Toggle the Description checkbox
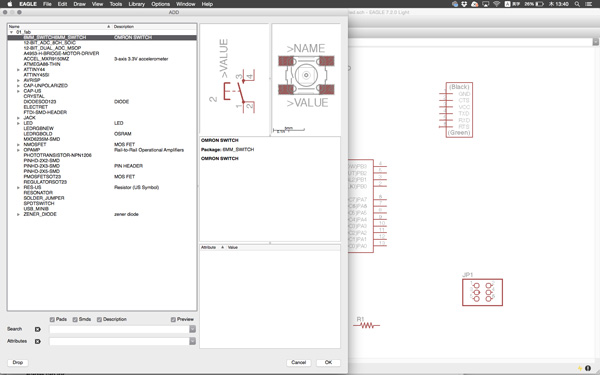 click(x=99, y=320)
